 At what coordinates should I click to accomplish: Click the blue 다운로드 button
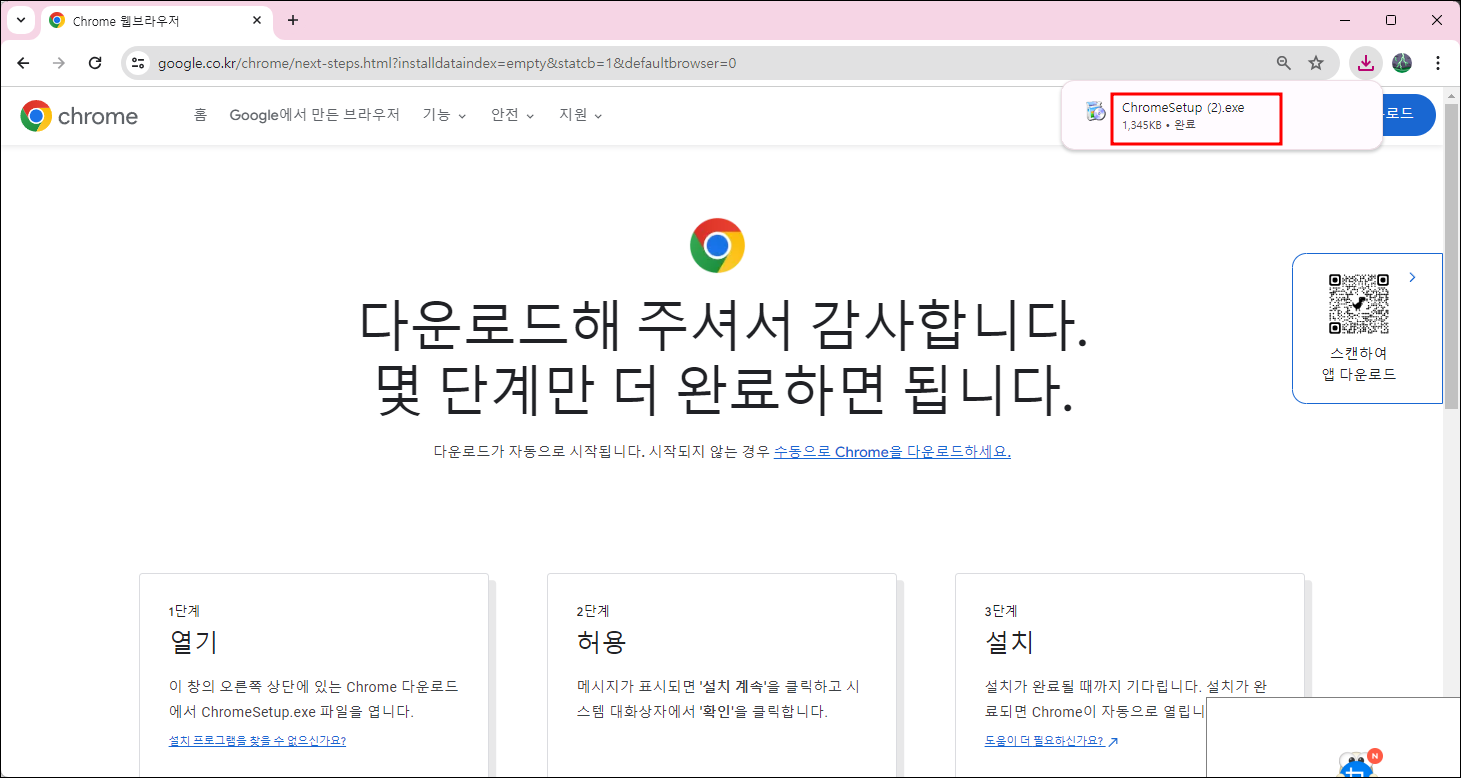click(1408, 114)
